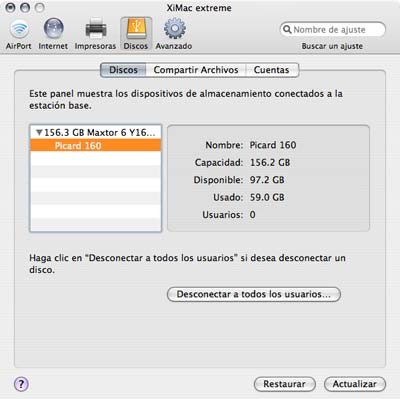Click the Nombre value Picard 160

point(273,145)
